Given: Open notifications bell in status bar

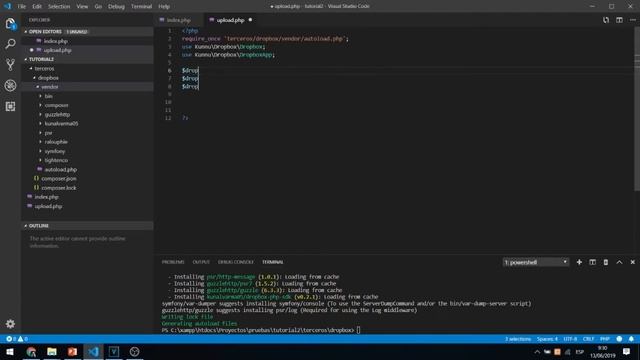Looking at the screenshot, I should 631,339.
